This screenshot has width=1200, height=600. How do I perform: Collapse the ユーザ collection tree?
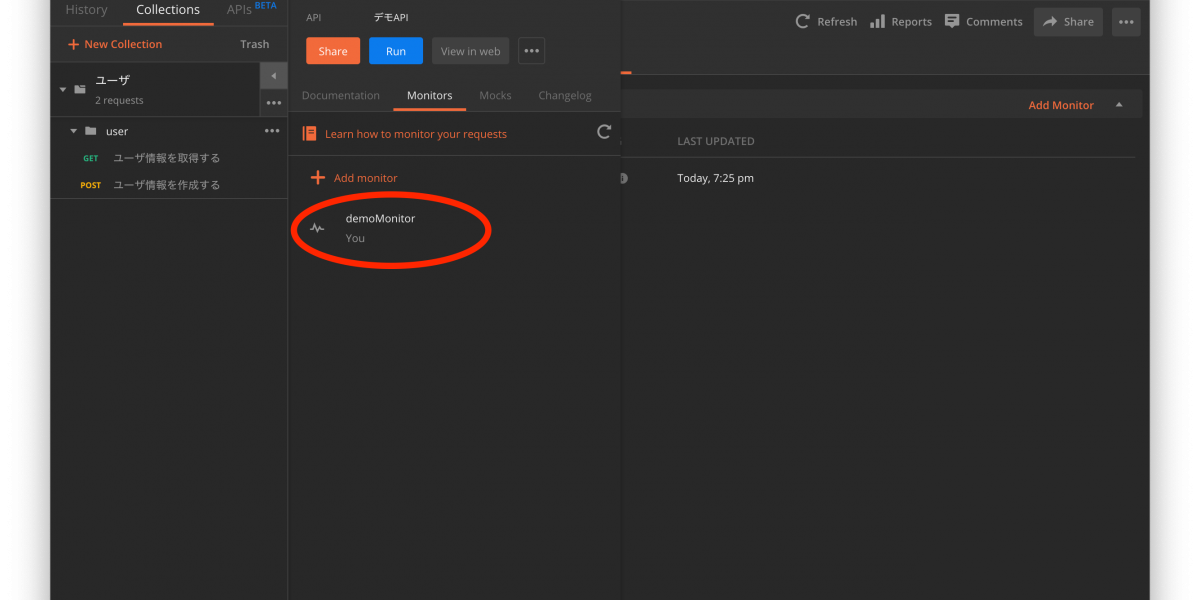(x=63, y=89)
